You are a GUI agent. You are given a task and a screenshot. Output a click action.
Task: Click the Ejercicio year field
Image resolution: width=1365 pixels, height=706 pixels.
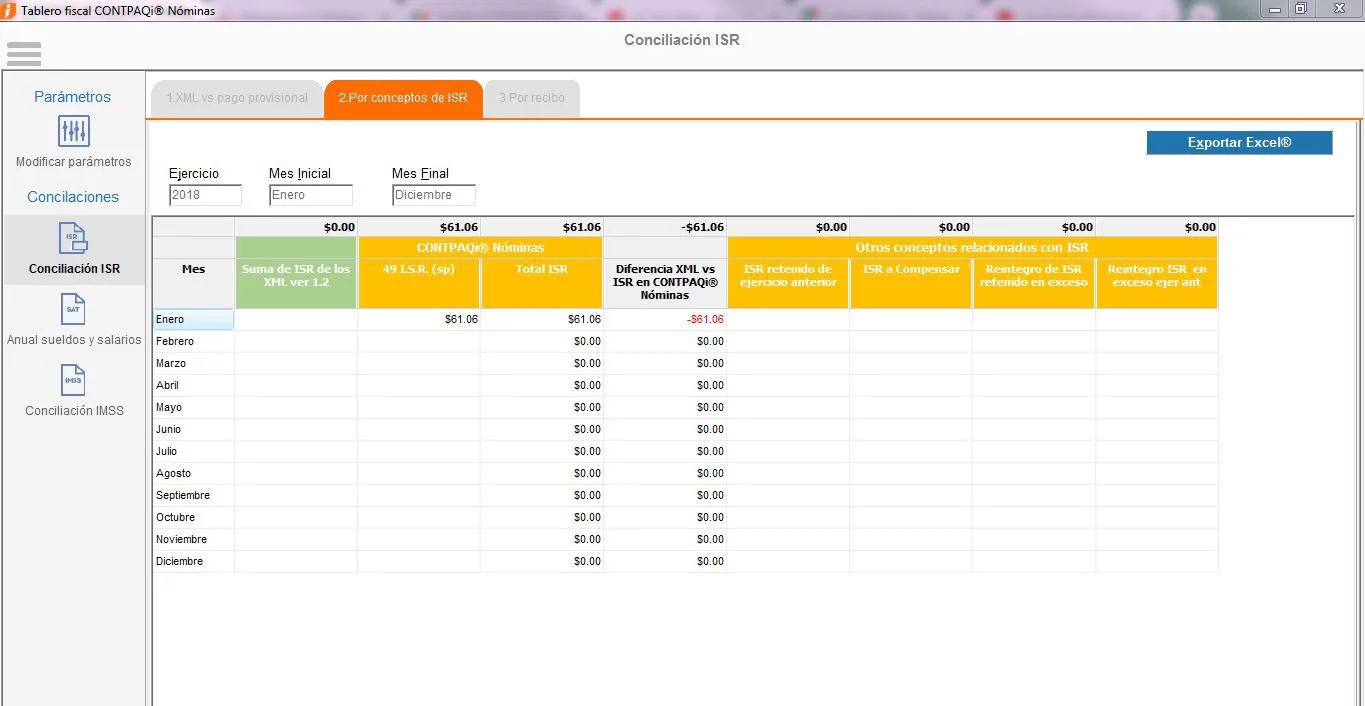[x=205, y=195]
